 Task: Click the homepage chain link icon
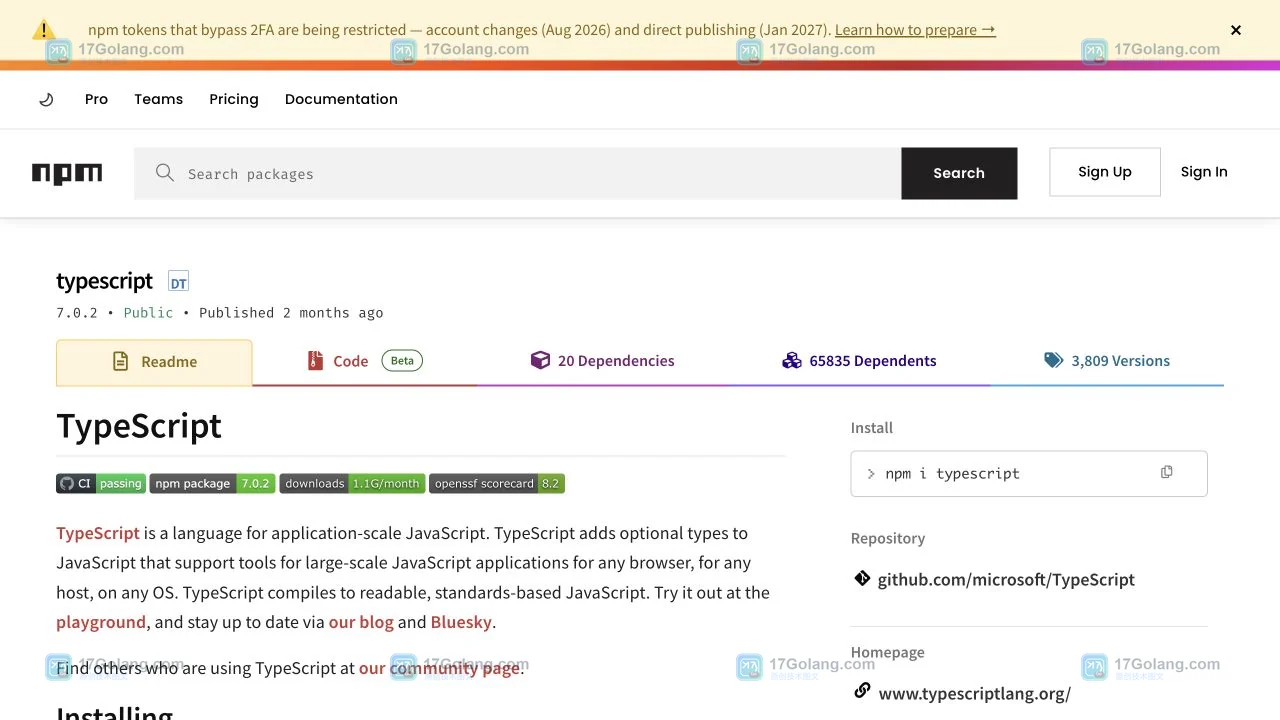(862, 691)
